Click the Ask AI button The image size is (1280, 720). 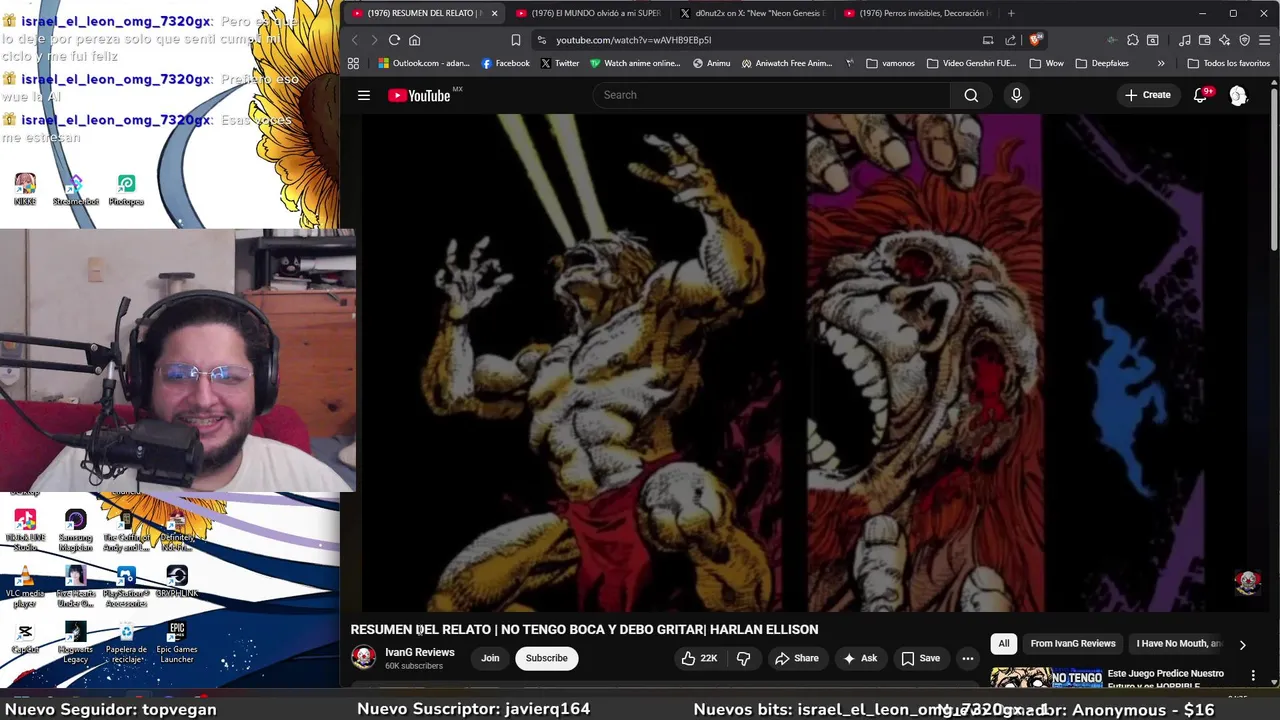click(x=859, y=658)
